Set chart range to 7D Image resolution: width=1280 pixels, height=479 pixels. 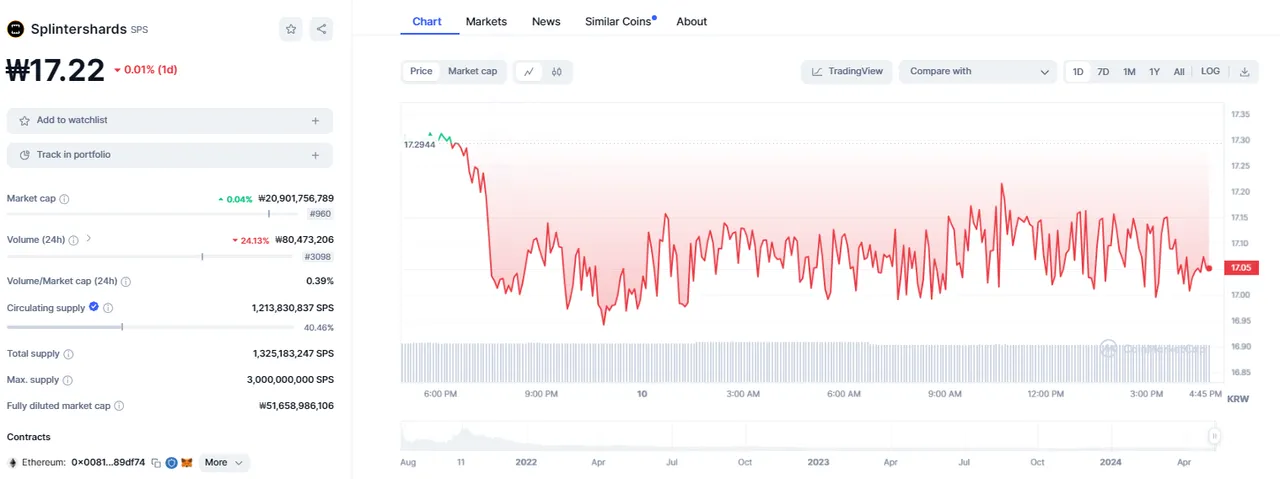(1103, 71)
